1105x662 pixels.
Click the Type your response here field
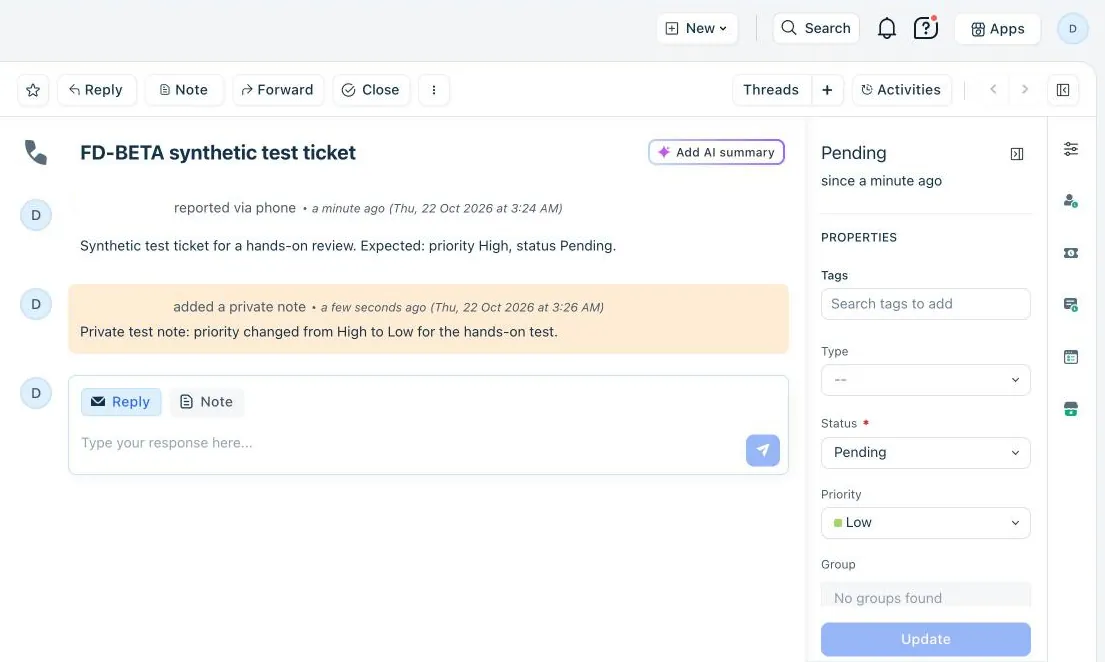(x=409, y=443)
